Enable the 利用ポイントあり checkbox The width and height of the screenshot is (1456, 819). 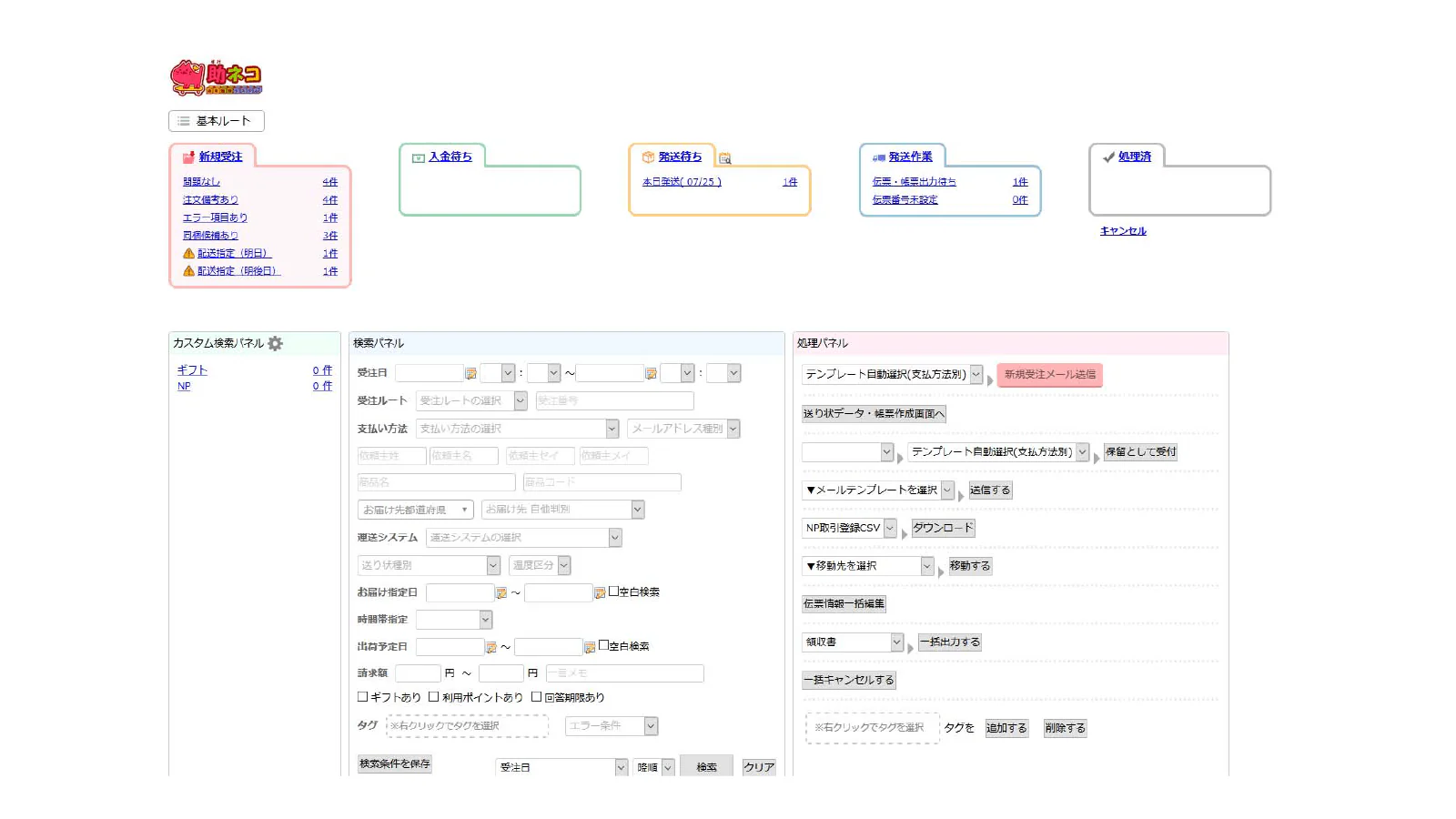pos(434,696)
